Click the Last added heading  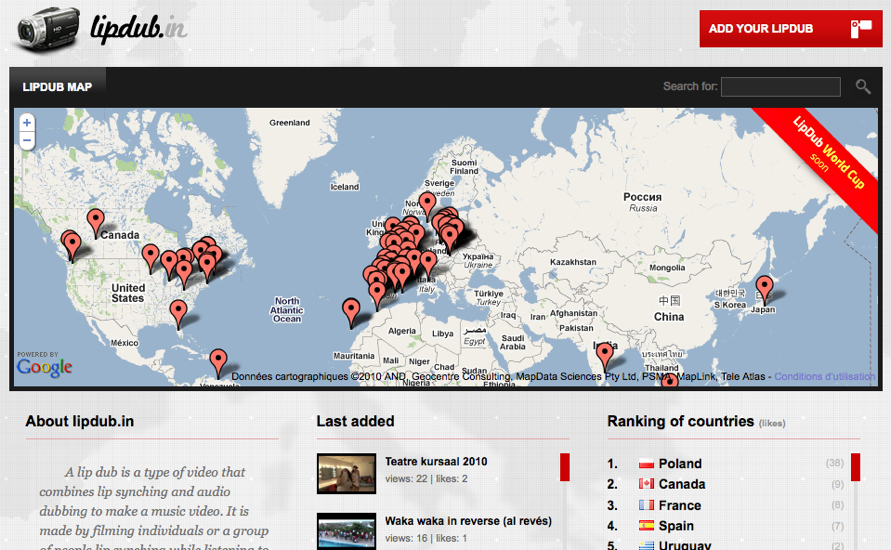point(355,421)
